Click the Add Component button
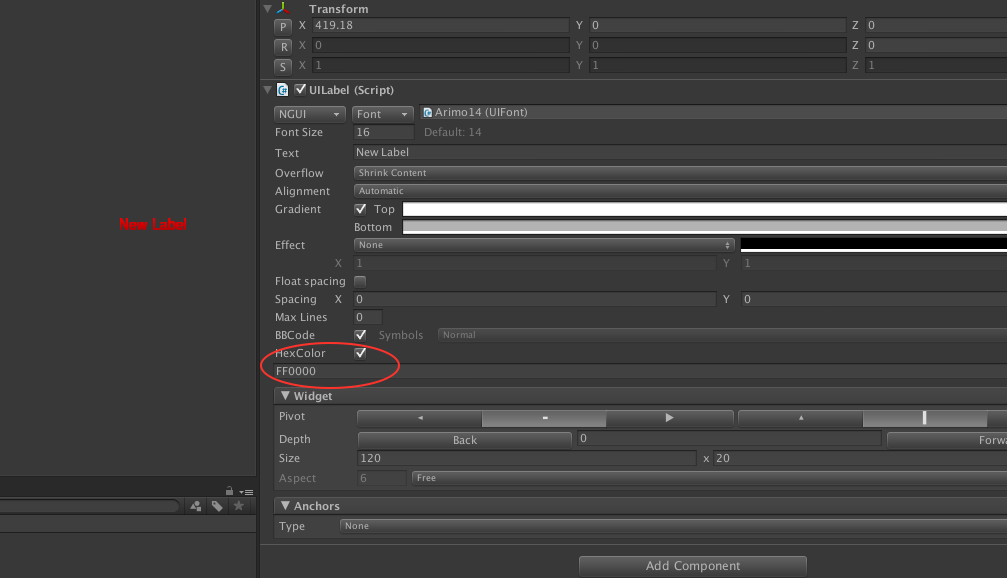The height and width of the screenshot is (578, 1007). [x=692, y=566]
